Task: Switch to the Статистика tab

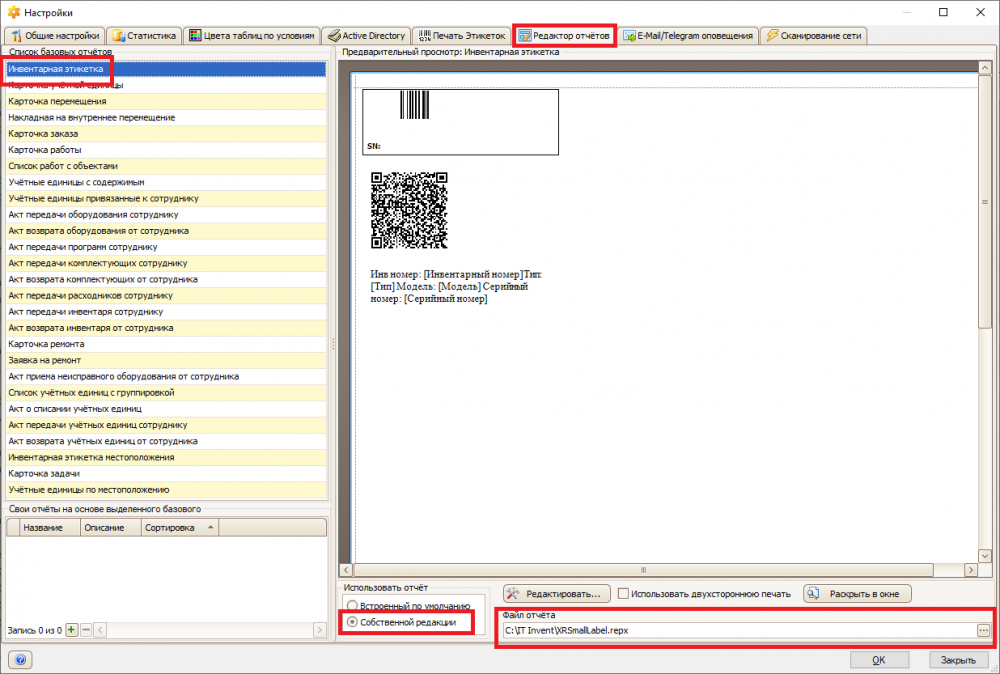Action: [x=144, y=36]
